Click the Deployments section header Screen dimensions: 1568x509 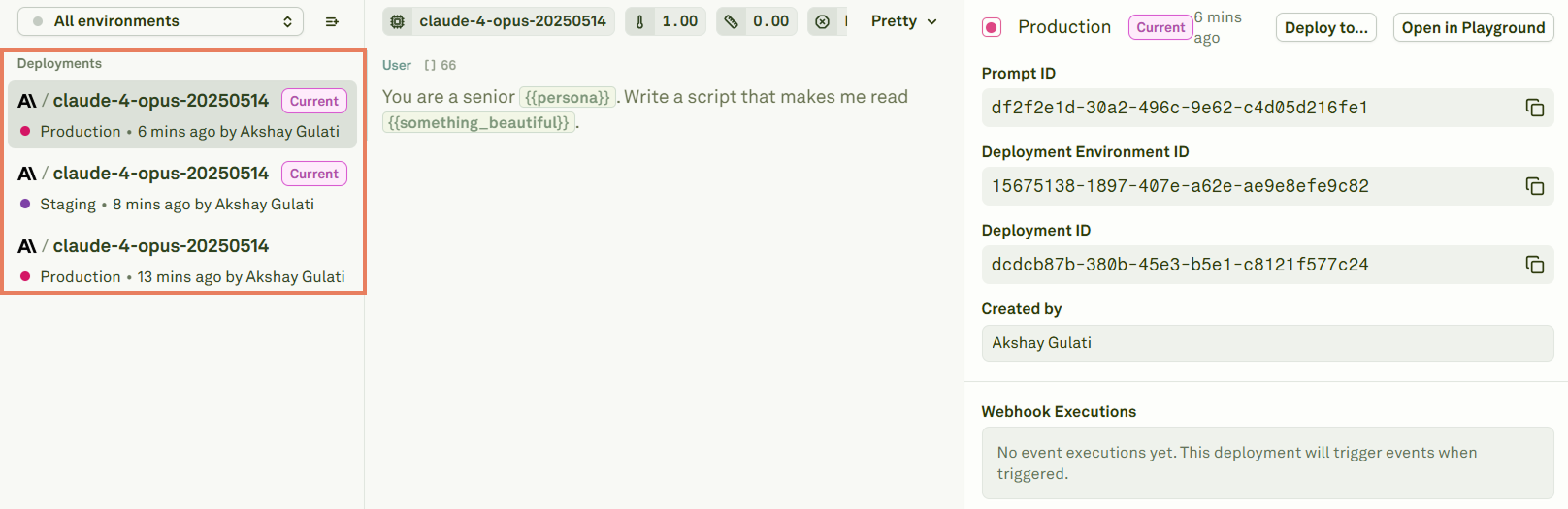[59, 63]
